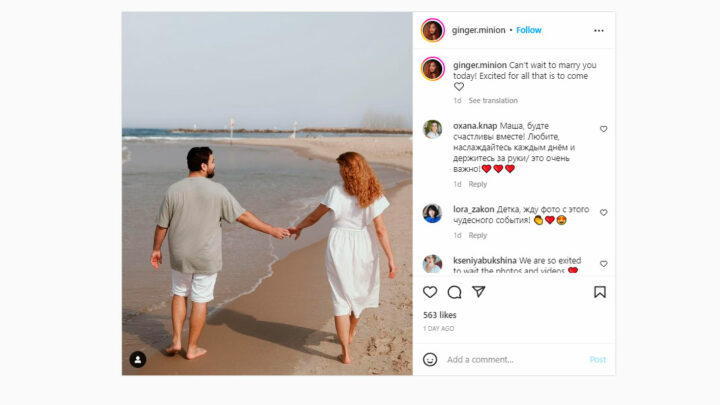View the 563 likes list

(x=439, y=315)
